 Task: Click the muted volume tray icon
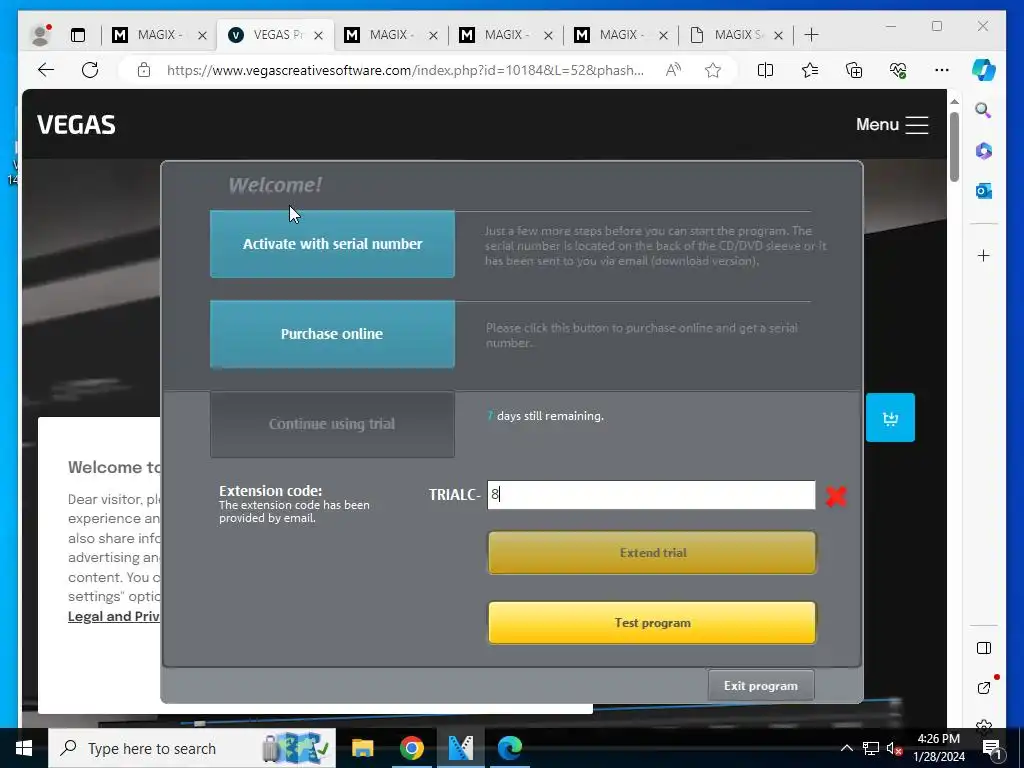894,748
